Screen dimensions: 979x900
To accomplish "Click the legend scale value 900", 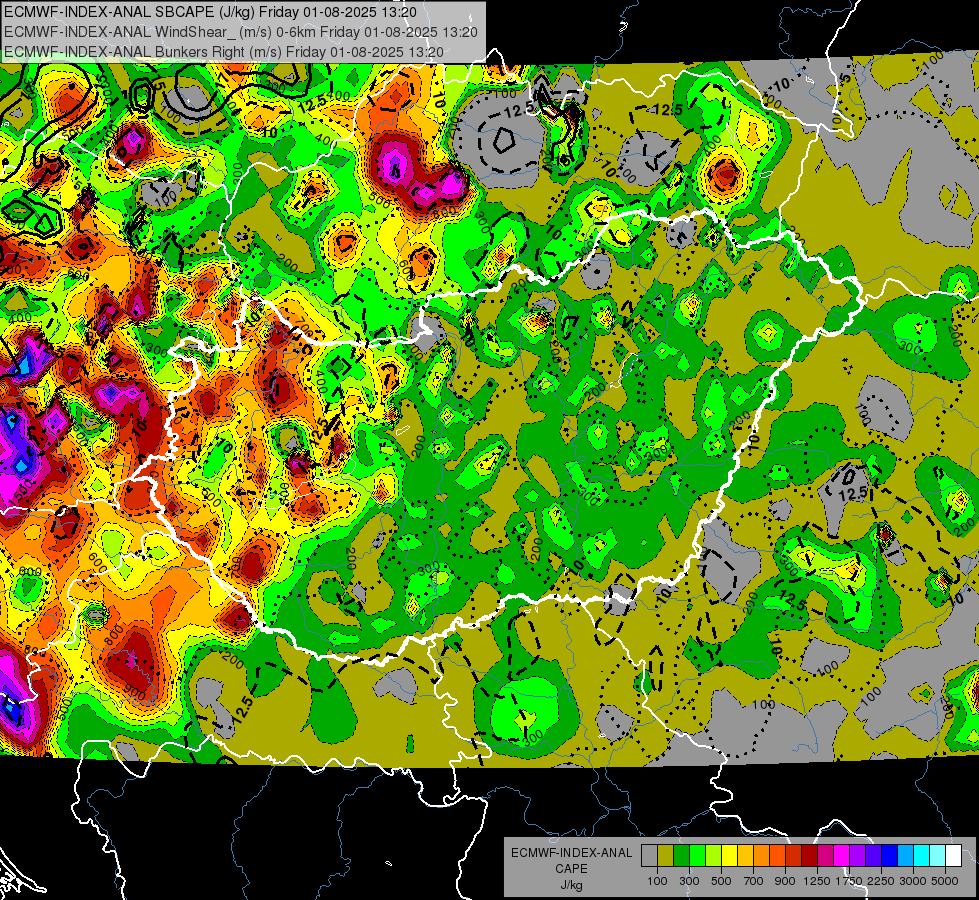I will (785, 881).
